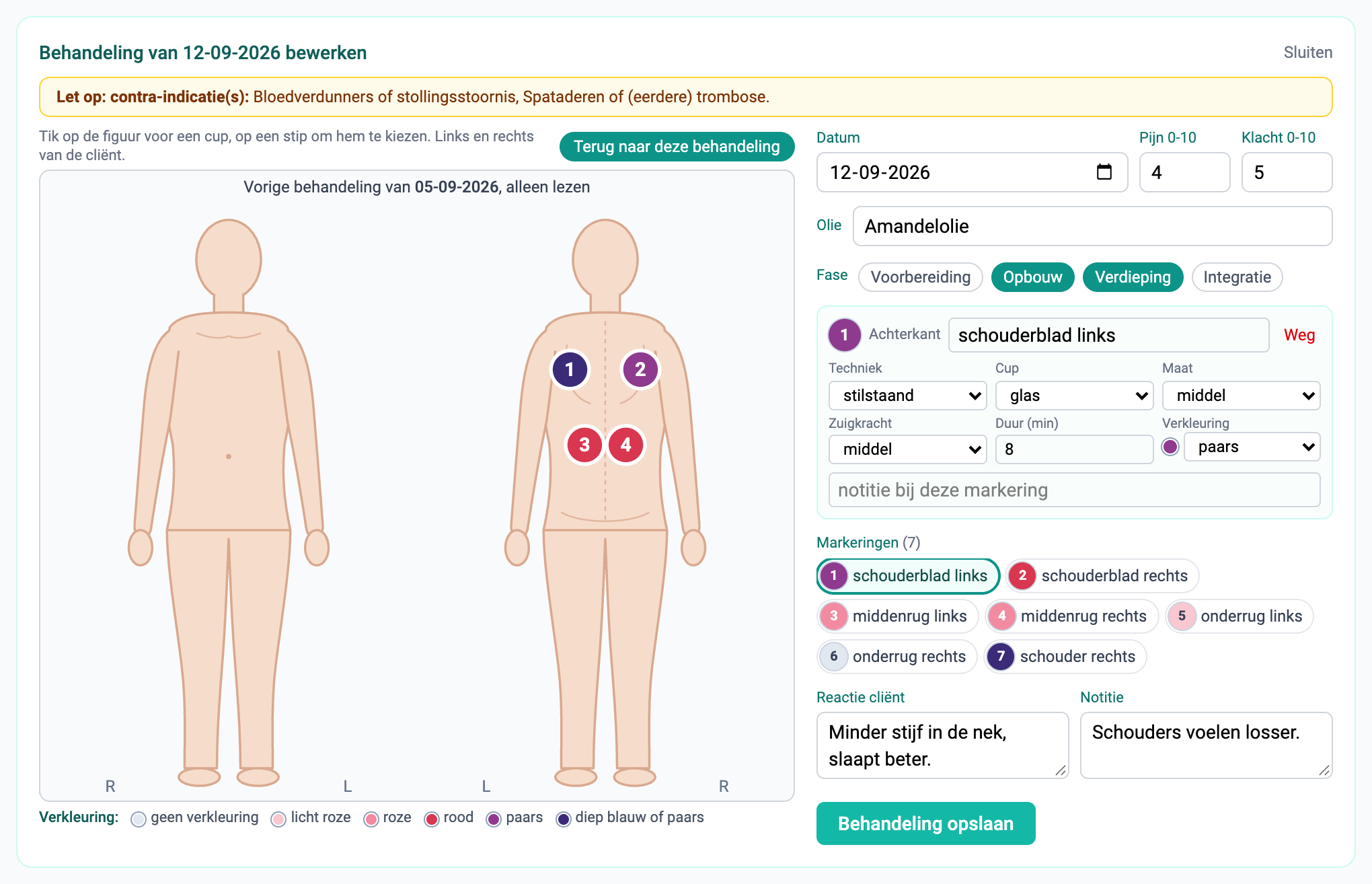The image size is (1372, 884).
Task: Choose the 'middenrug rechts' marking chip
Action: click(x=1072, y=616)
